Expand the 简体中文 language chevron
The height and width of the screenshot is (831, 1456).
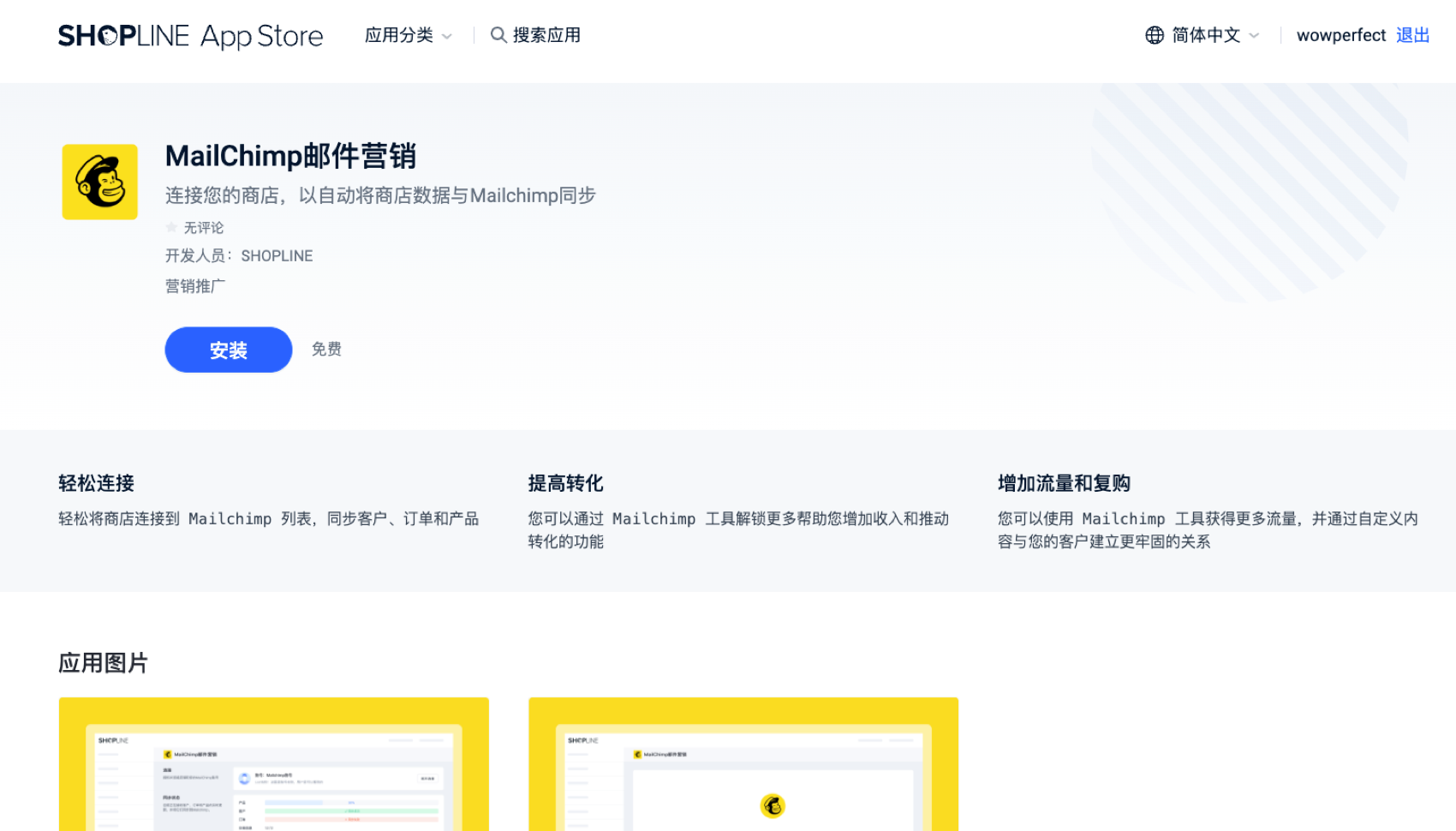click(1254, 36)
